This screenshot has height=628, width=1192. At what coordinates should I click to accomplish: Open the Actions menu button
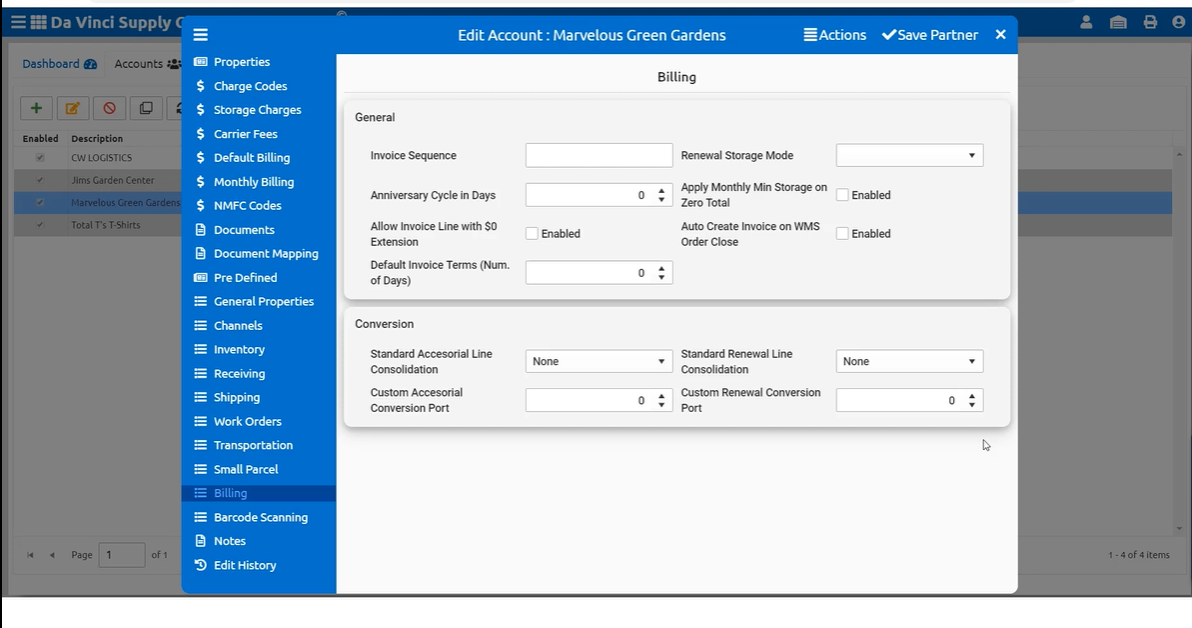click(x=835, y=35)
